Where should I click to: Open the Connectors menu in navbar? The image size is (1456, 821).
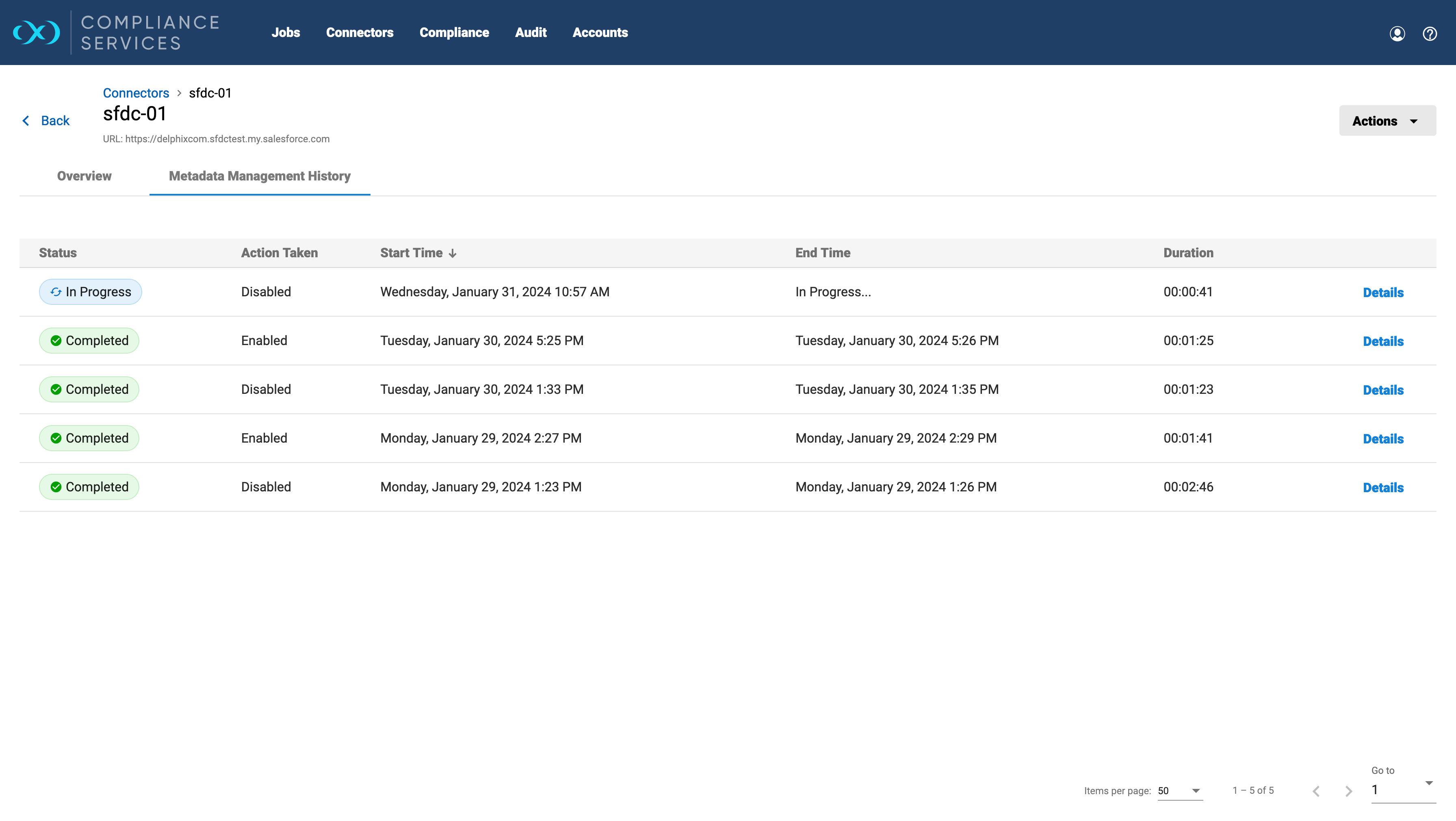(360, 32)
